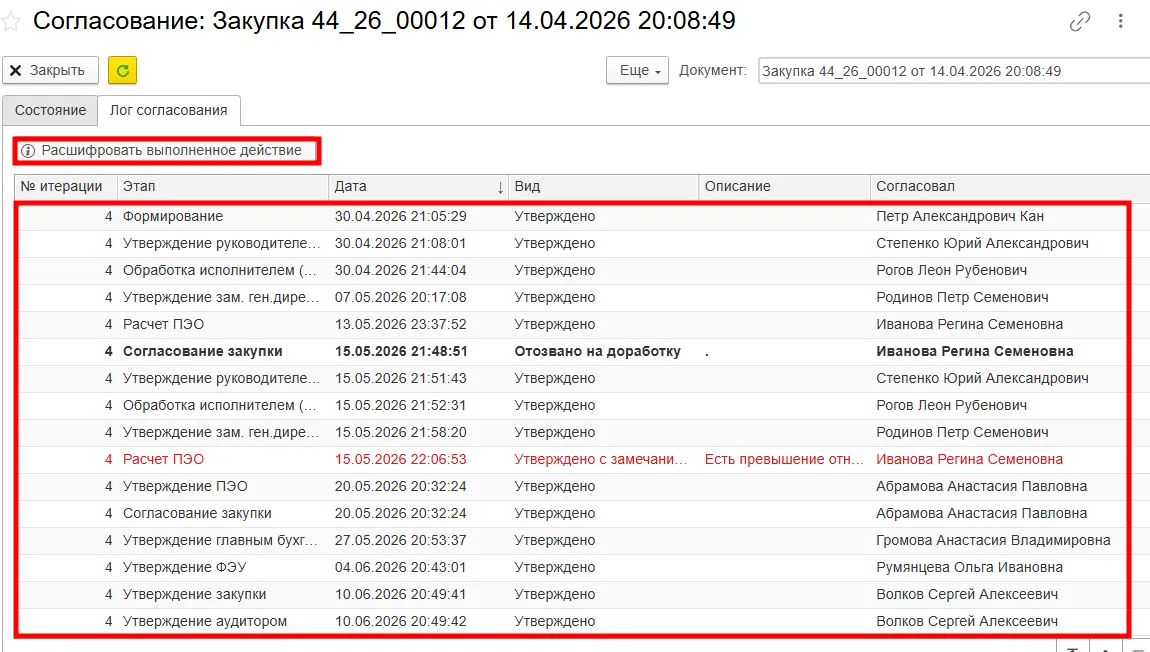Select the date 07.05.2026 20:17:08
This screenshot has height=652, width=1150.
pyautogui.click(x=400, y=298)
